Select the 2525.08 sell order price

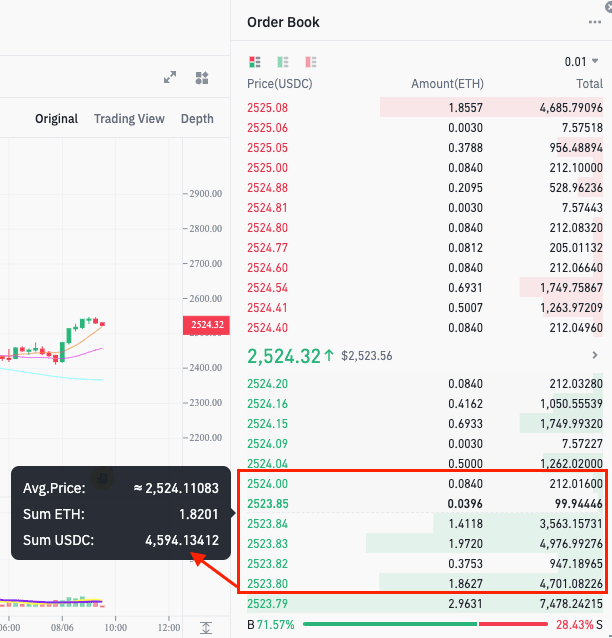267,108
